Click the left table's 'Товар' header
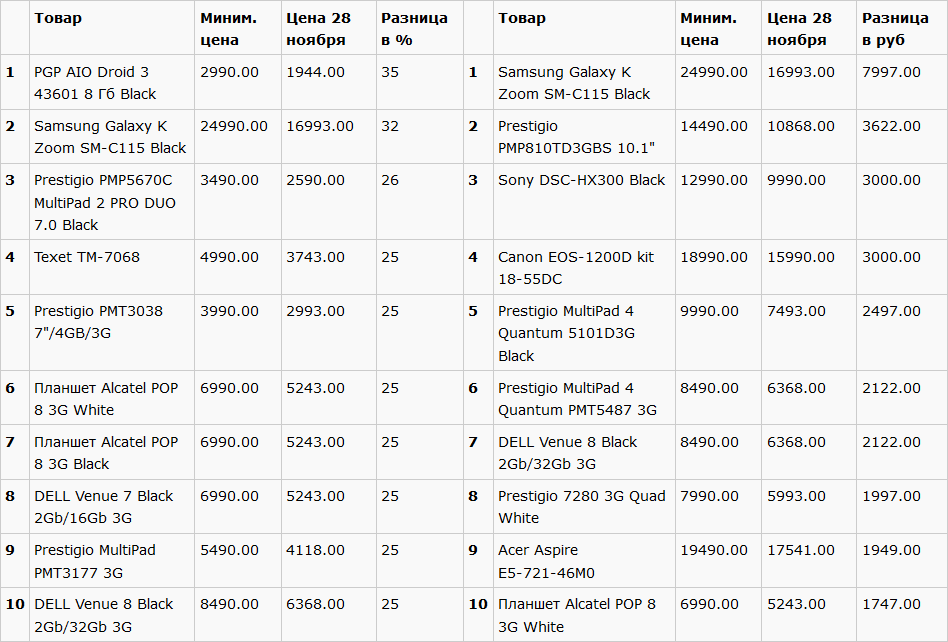 [x=58, y=18]
